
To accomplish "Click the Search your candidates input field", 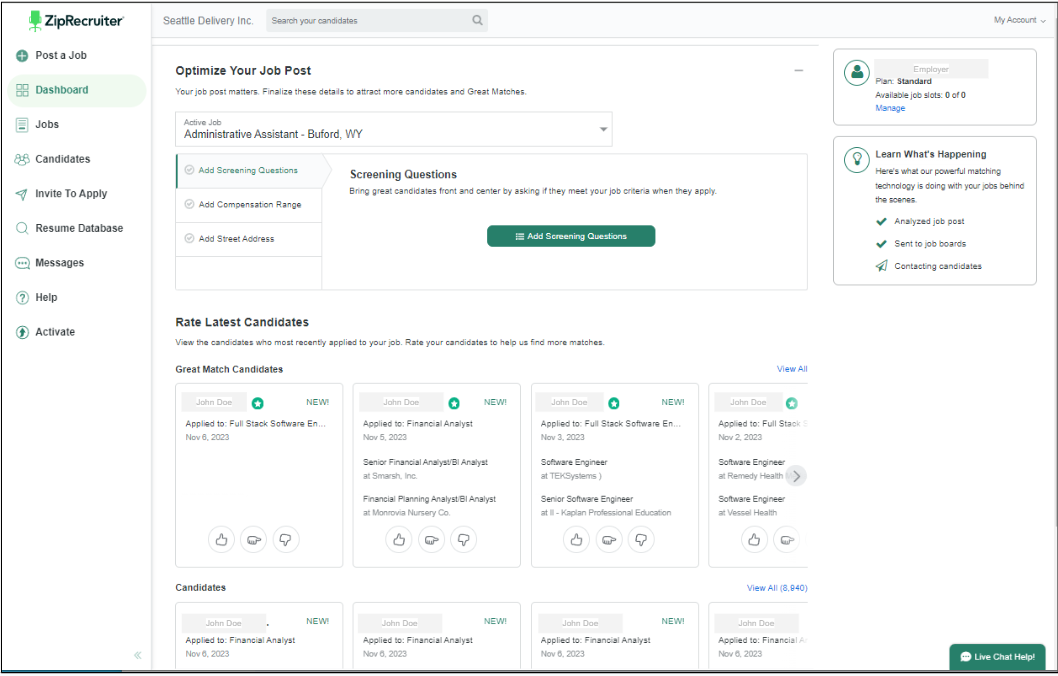I will click(x=366, y=20).
